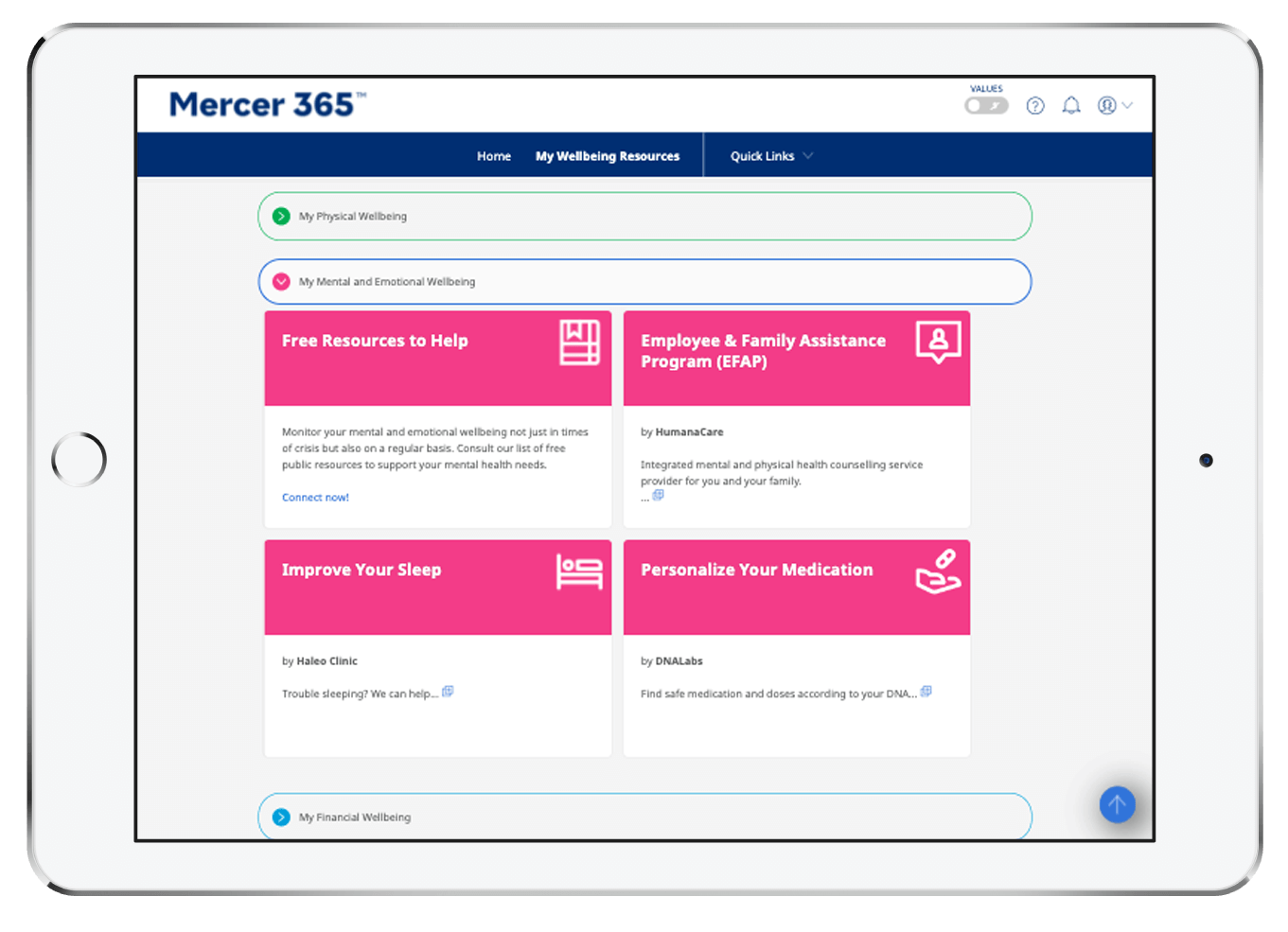Click the Integrated mental and physical health text
This screenshot has height=932, width=1288.
[782, 473]
